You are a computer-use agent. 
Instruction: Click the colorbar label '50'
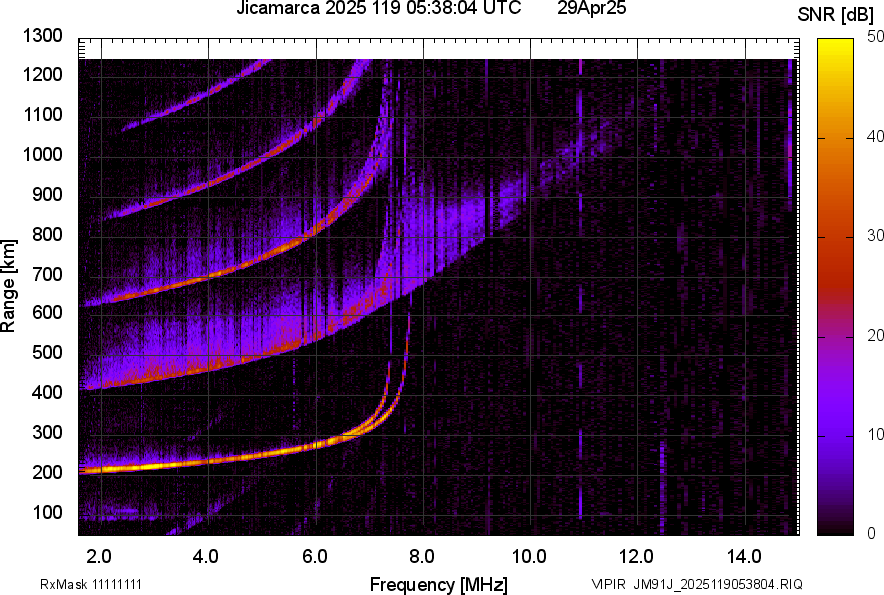click(875, 37)
